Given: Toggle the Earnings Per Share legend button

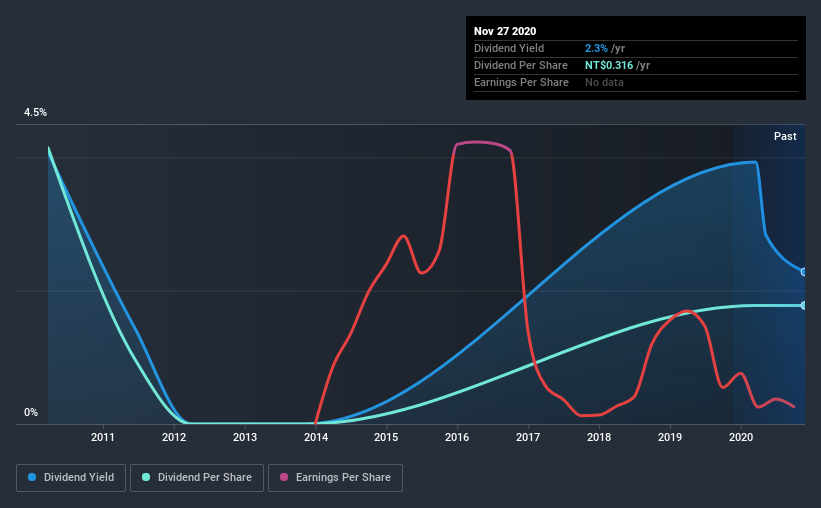Looking at the screenshot, I should (x=335, y=478).
